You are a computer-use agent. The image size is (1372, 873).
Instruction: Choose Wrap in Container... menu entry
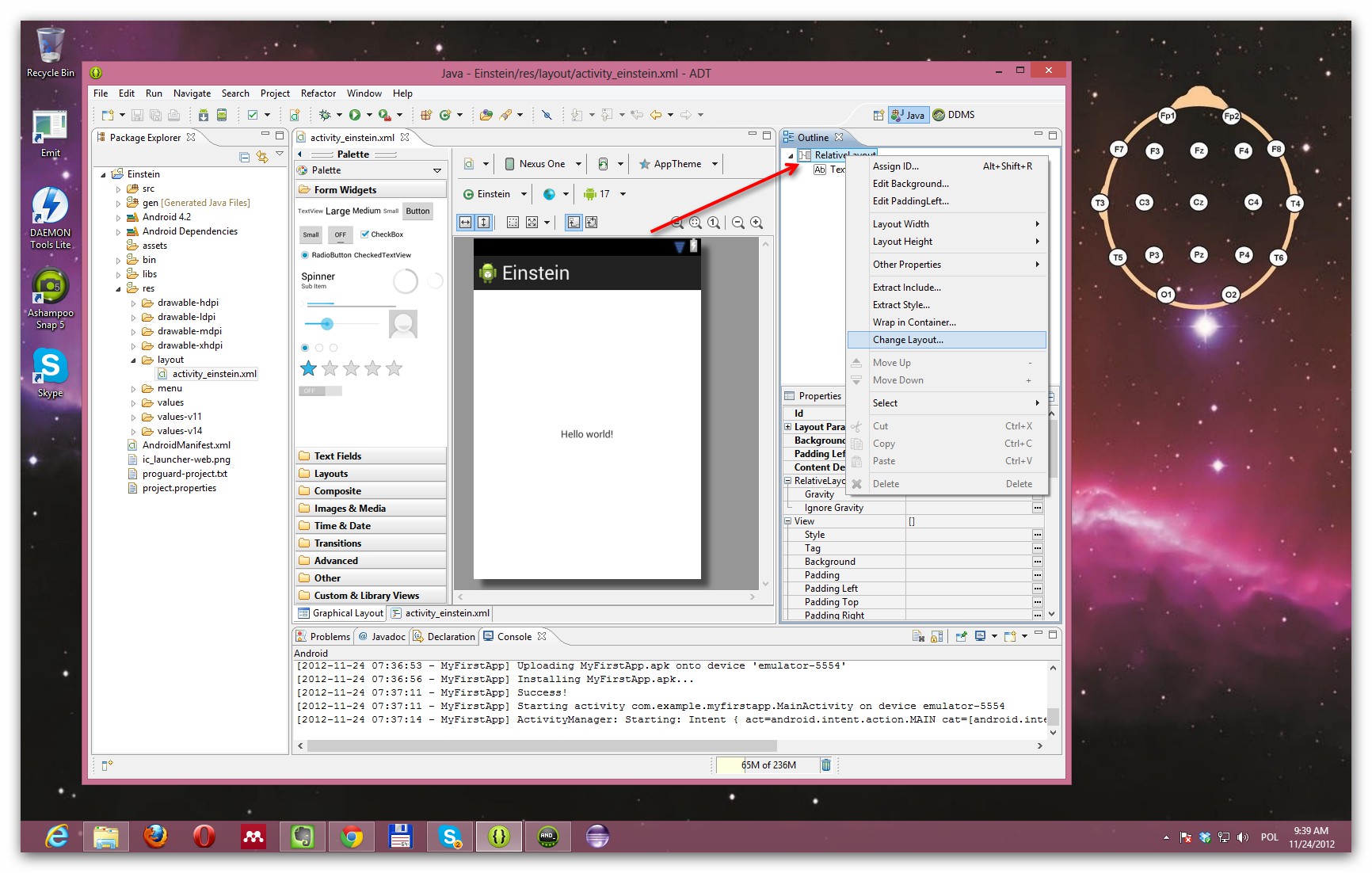pos(947,322)
